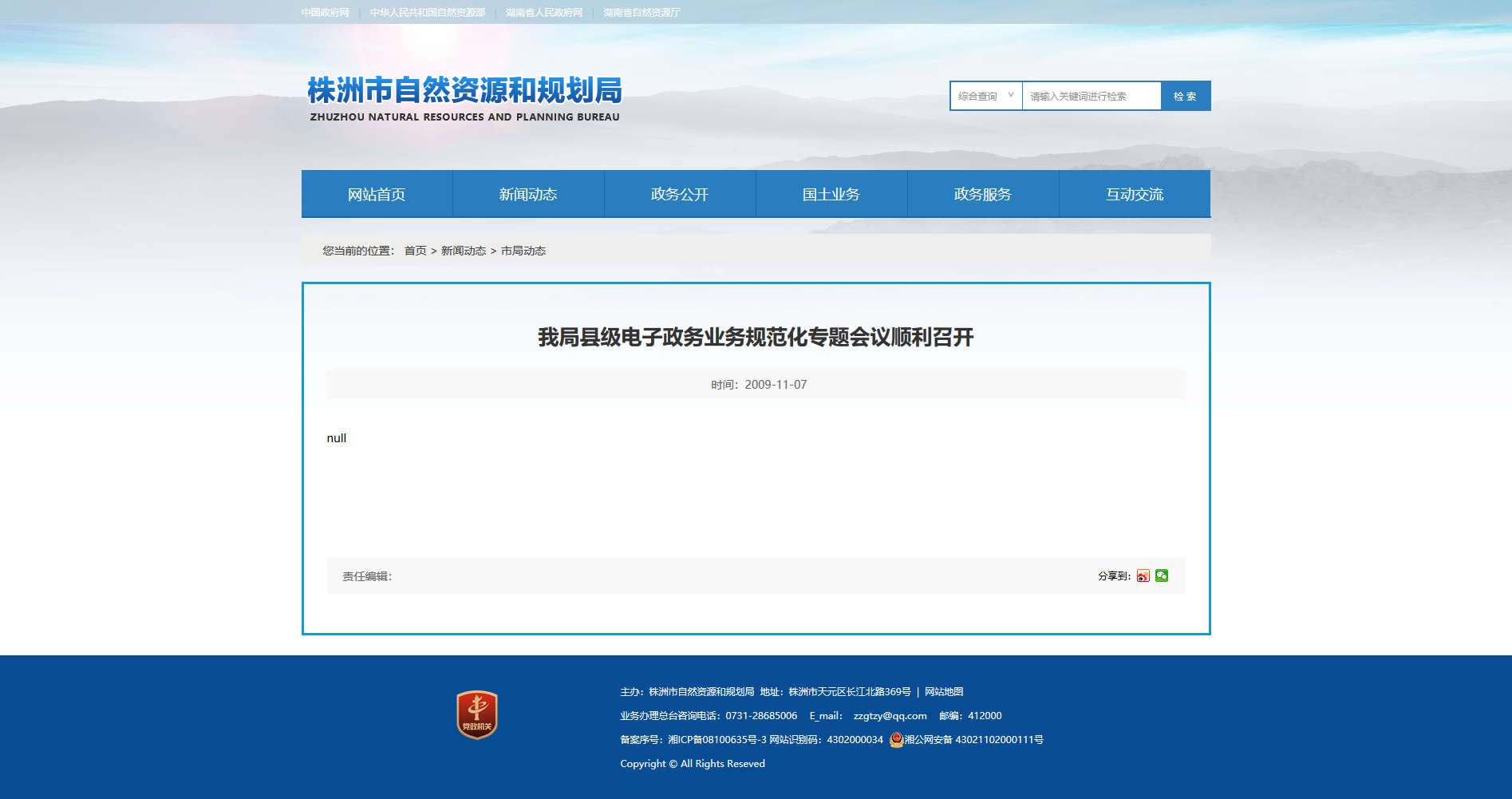The image size is (1512, 799).
Task: Click 市局动态 breadcrumb link
Action: 523,251
